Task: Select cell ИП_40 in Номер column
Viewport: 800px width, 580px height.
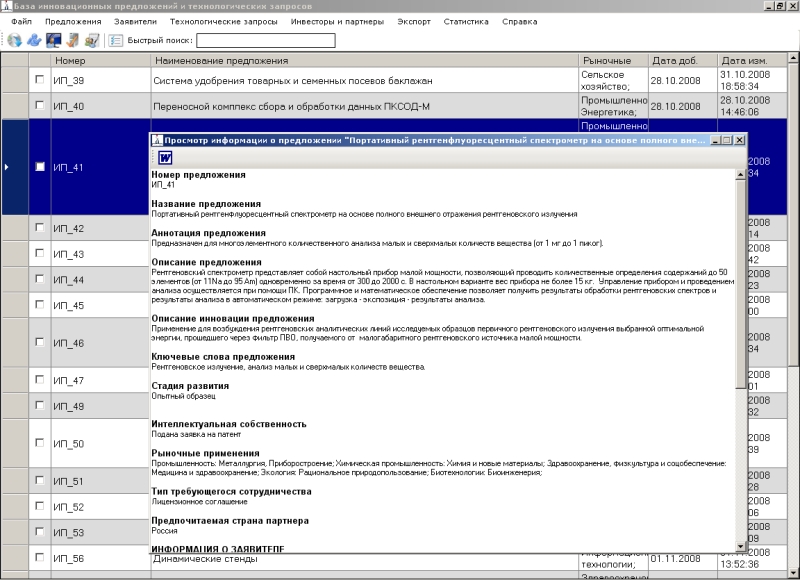Action: point(101,106)
